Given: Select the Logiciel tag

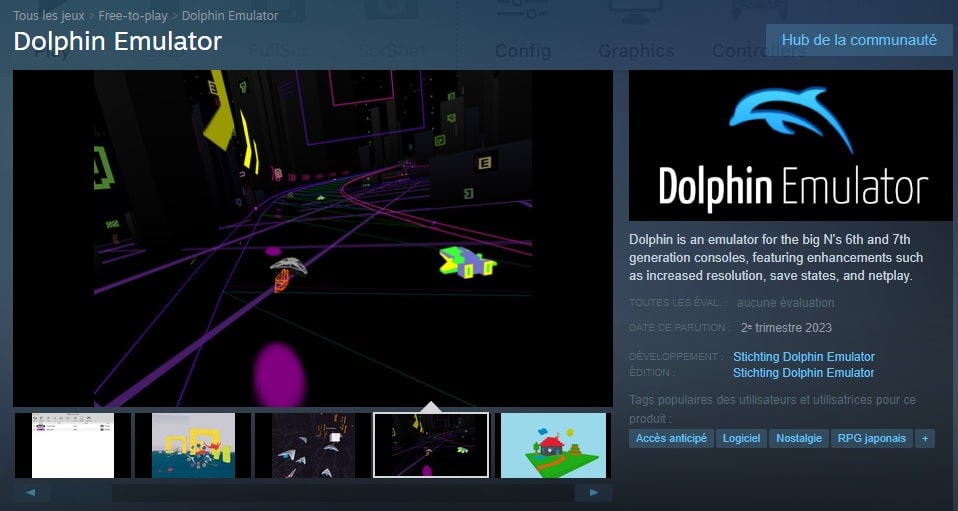Looking at the screenshot, I should tap(741, 438).
